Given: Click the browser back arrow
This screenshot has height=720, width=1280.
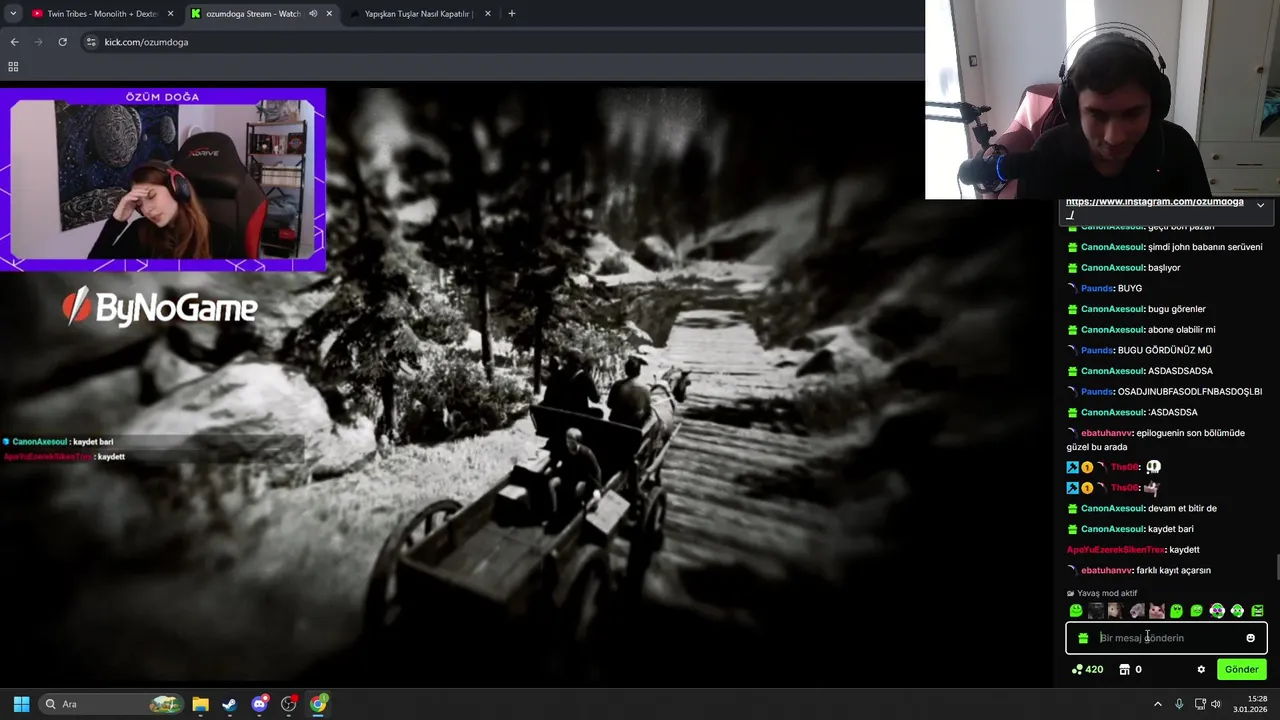Looking at the screenshot, I should (x=14, y=42).
